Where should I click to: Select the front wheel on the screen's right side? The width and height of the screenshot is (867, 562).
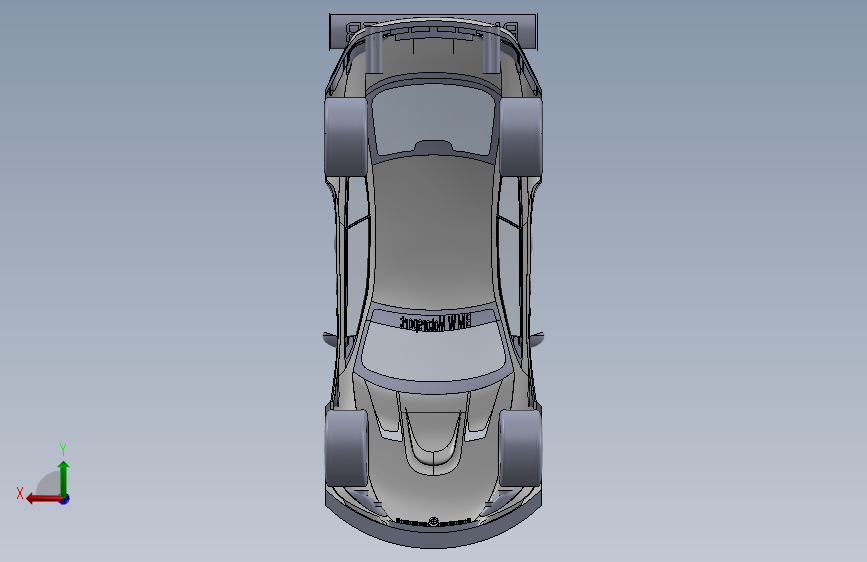pyautogui.click(x=520, y=448)
